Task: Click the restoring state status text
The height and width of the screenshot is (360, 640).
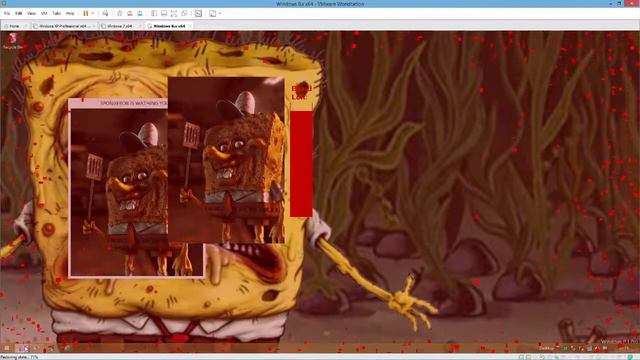Action: pos(19,357)
